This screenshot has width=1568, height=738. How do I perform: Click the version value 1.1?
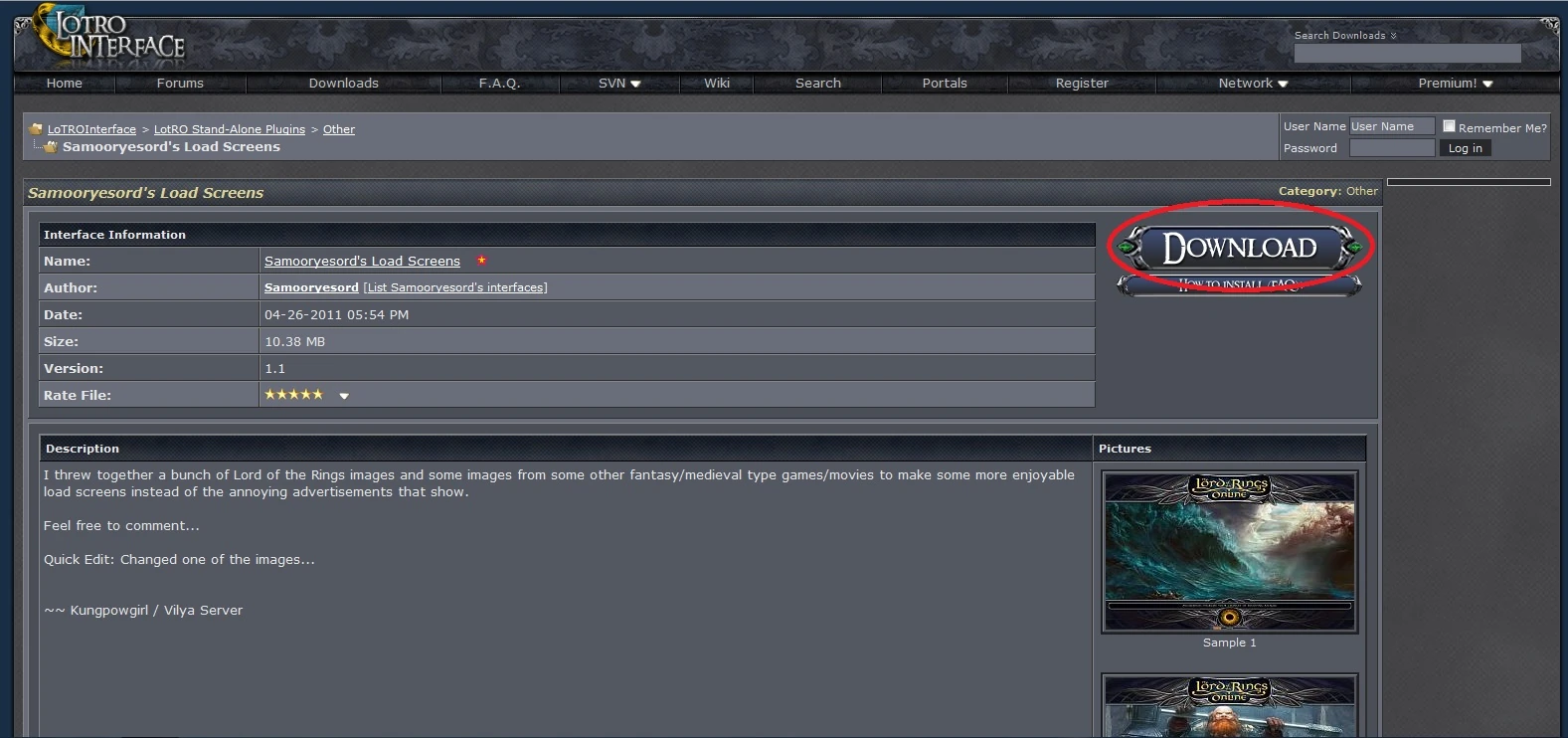pos(274,368)
